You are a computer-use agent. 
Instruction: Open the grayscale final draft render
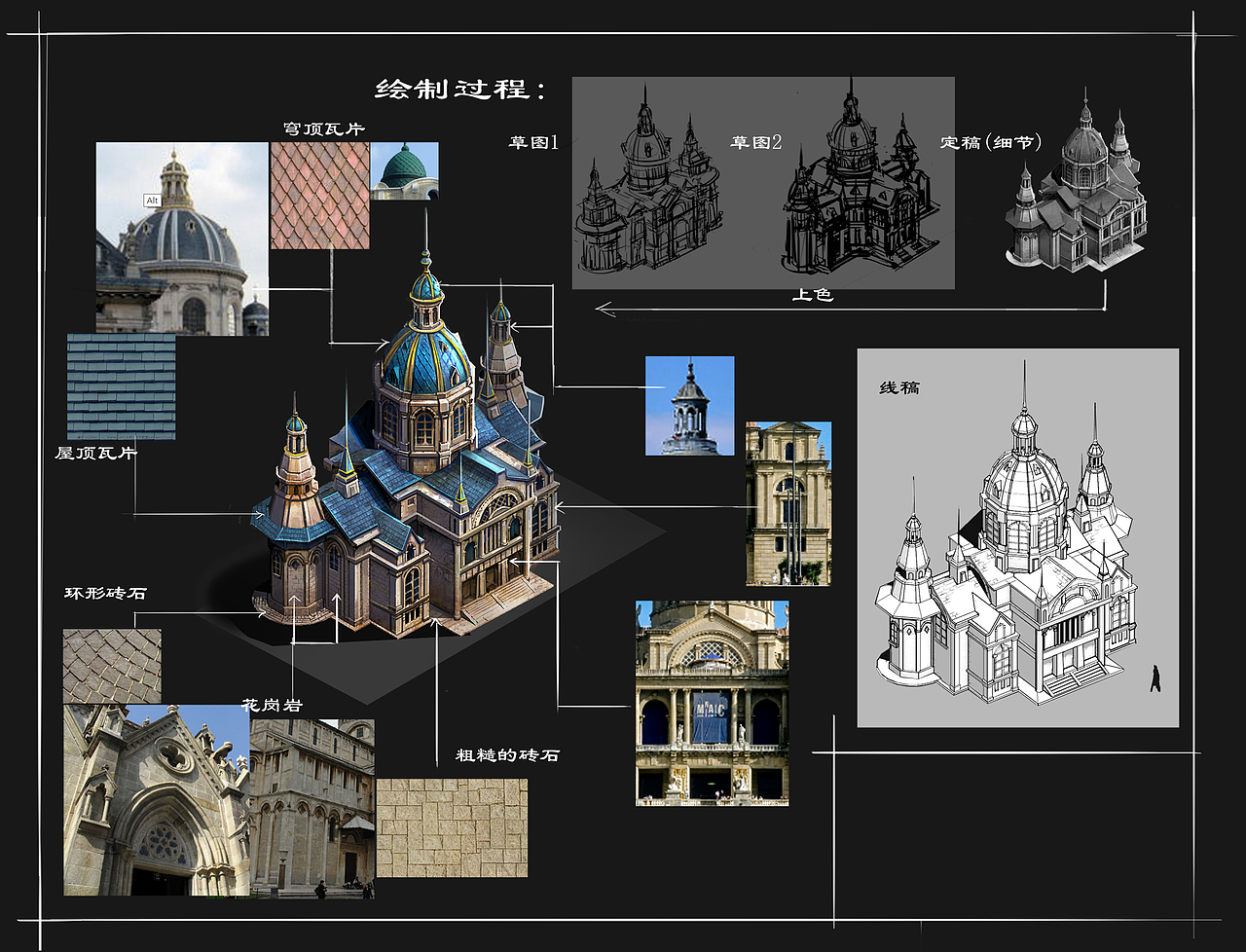1077,180
